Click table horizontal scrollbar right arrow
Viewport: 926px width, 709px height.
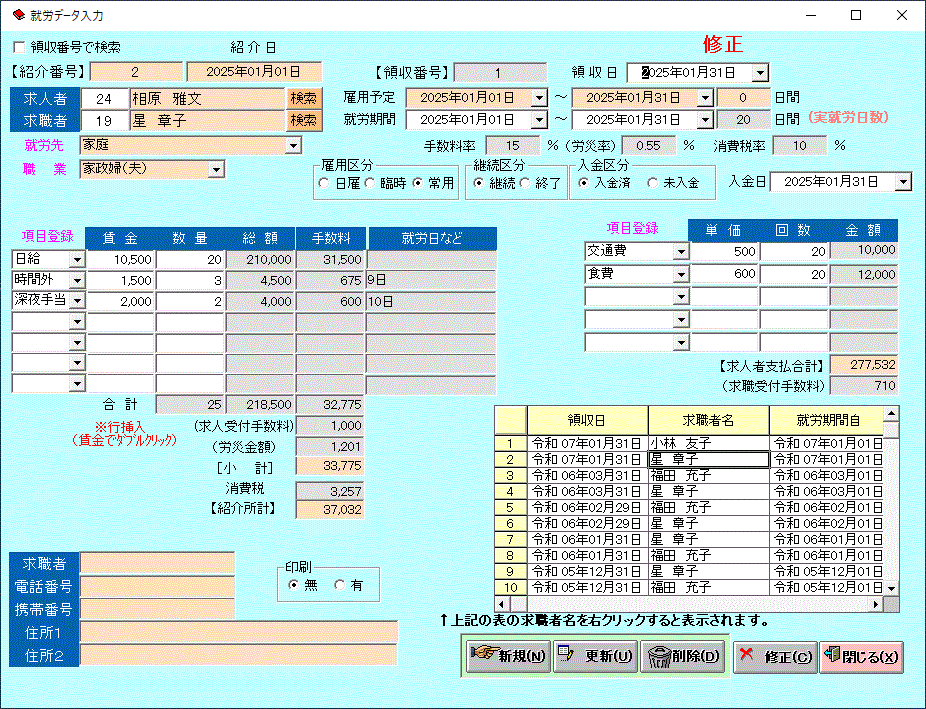[876, 604]
